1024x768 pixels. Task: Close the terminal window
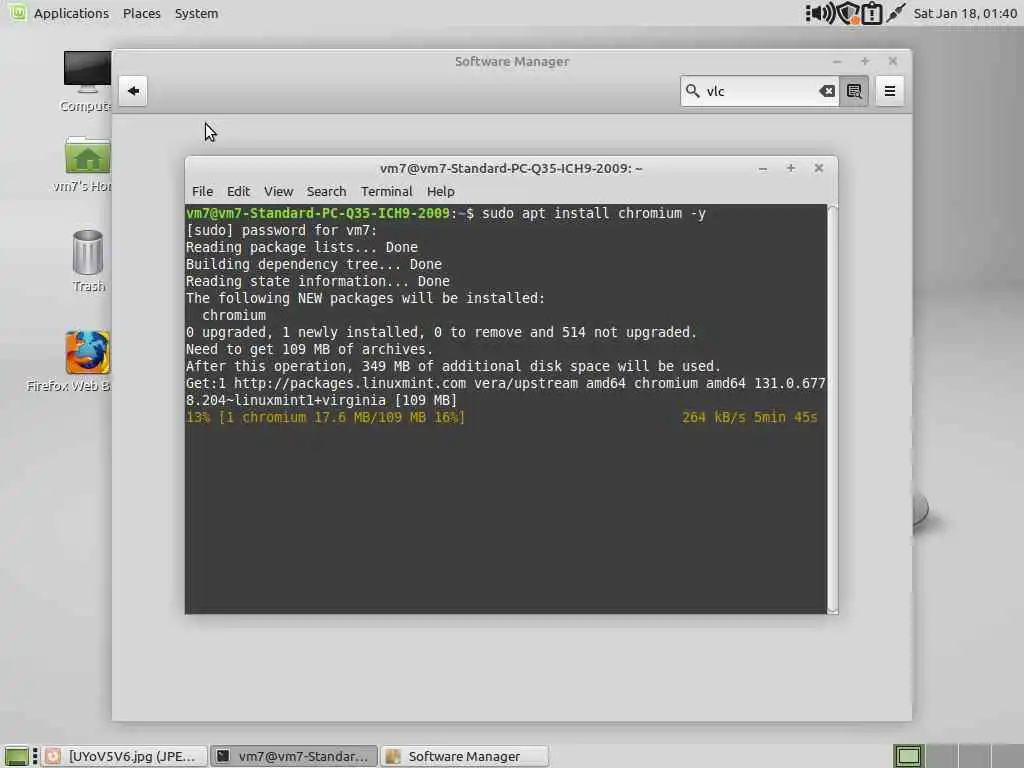coord(818,168)
